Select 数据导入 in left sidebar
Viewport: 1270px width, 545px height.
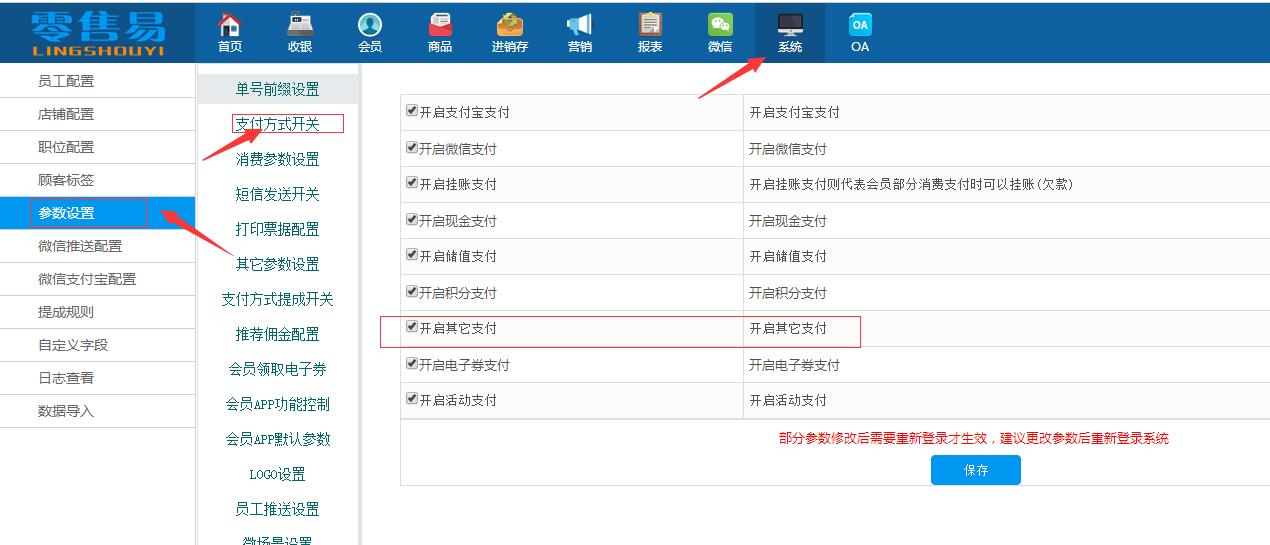coord(97,411)
